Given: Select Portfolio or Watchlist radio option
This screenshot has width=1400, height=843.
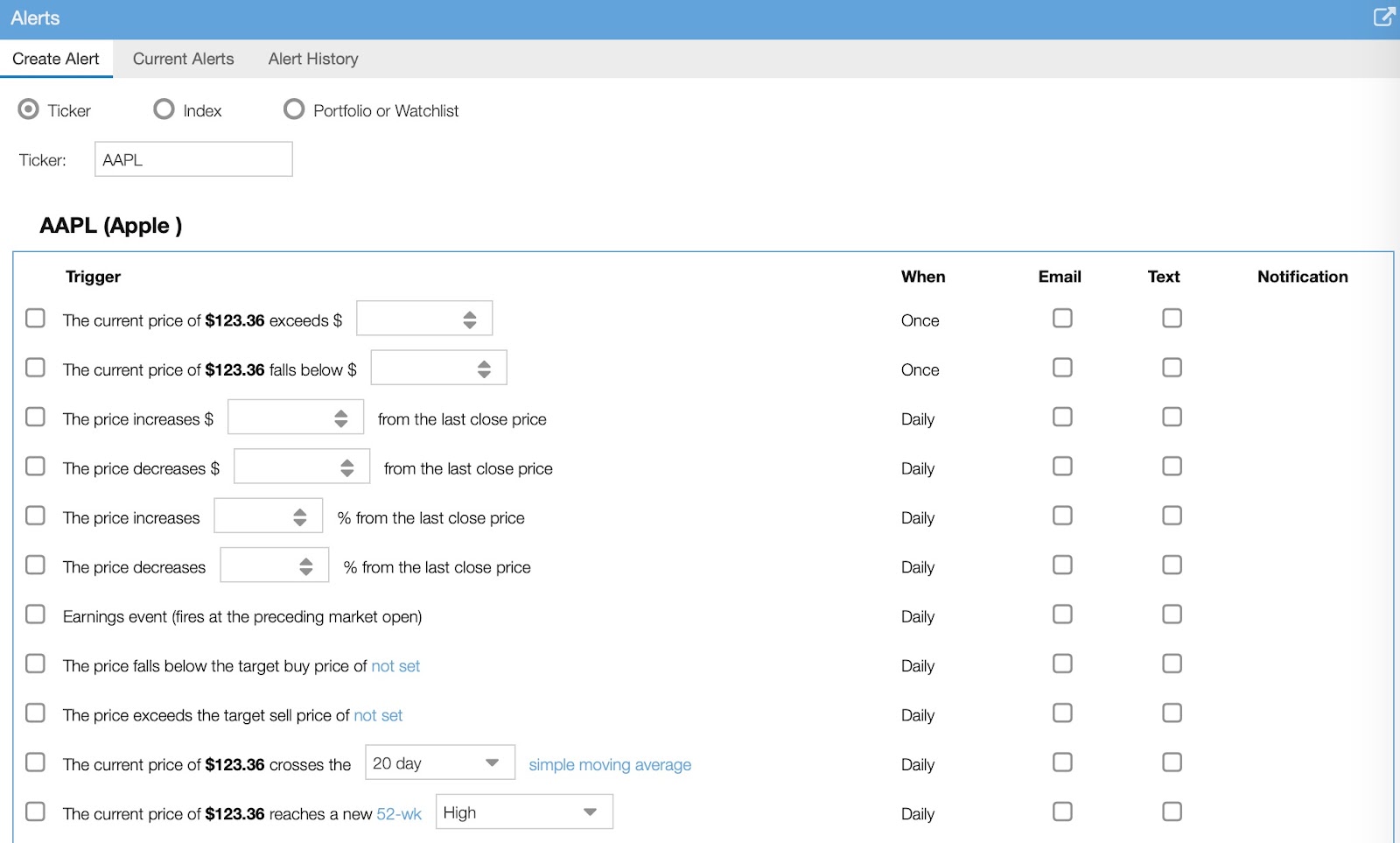Looking at the screenshot, I should point(294,109).
